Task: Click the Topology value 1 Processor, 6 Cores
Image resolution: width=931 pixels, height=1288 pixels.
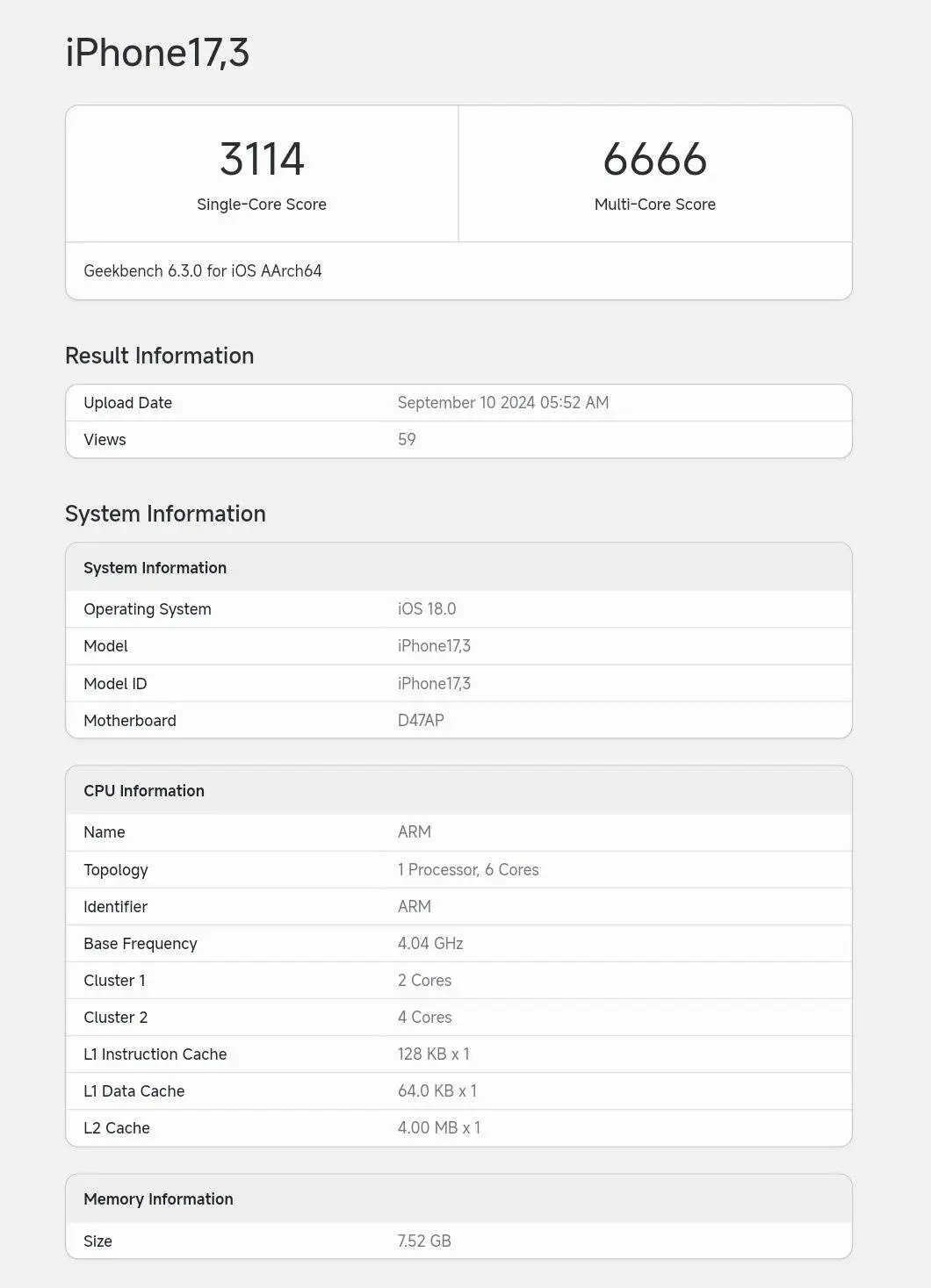Action: [x=469, y=869]
